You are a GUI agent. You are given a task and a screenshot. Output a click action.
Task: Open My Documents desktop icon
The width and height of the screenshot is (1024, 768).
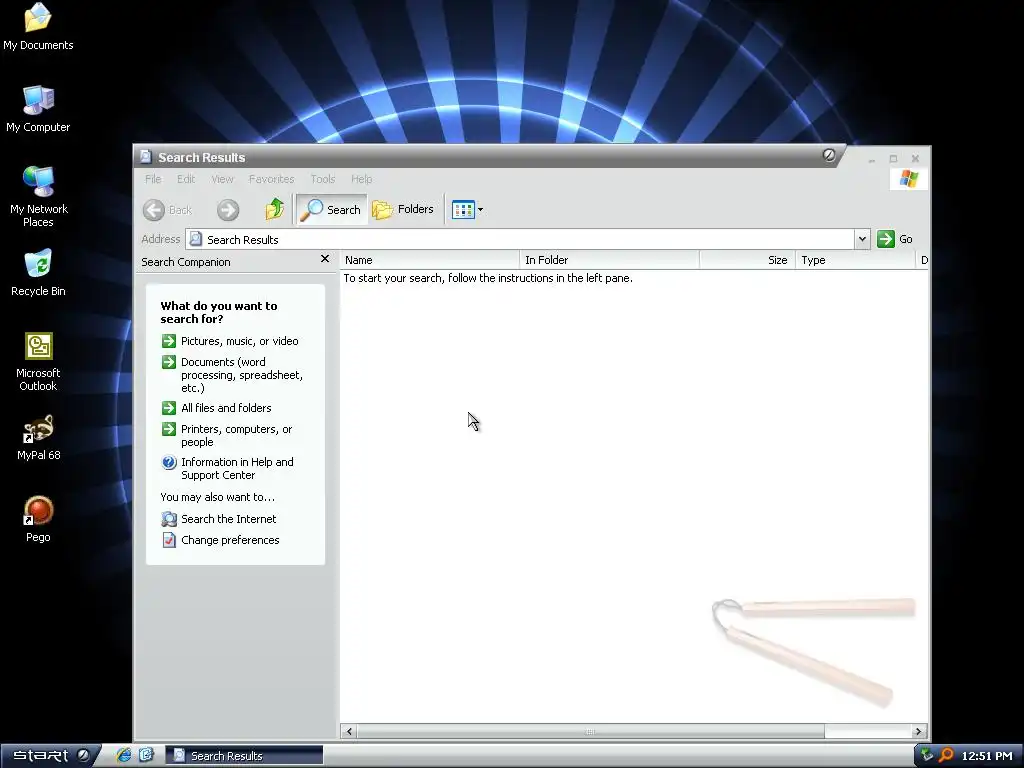tap(38, 27)
